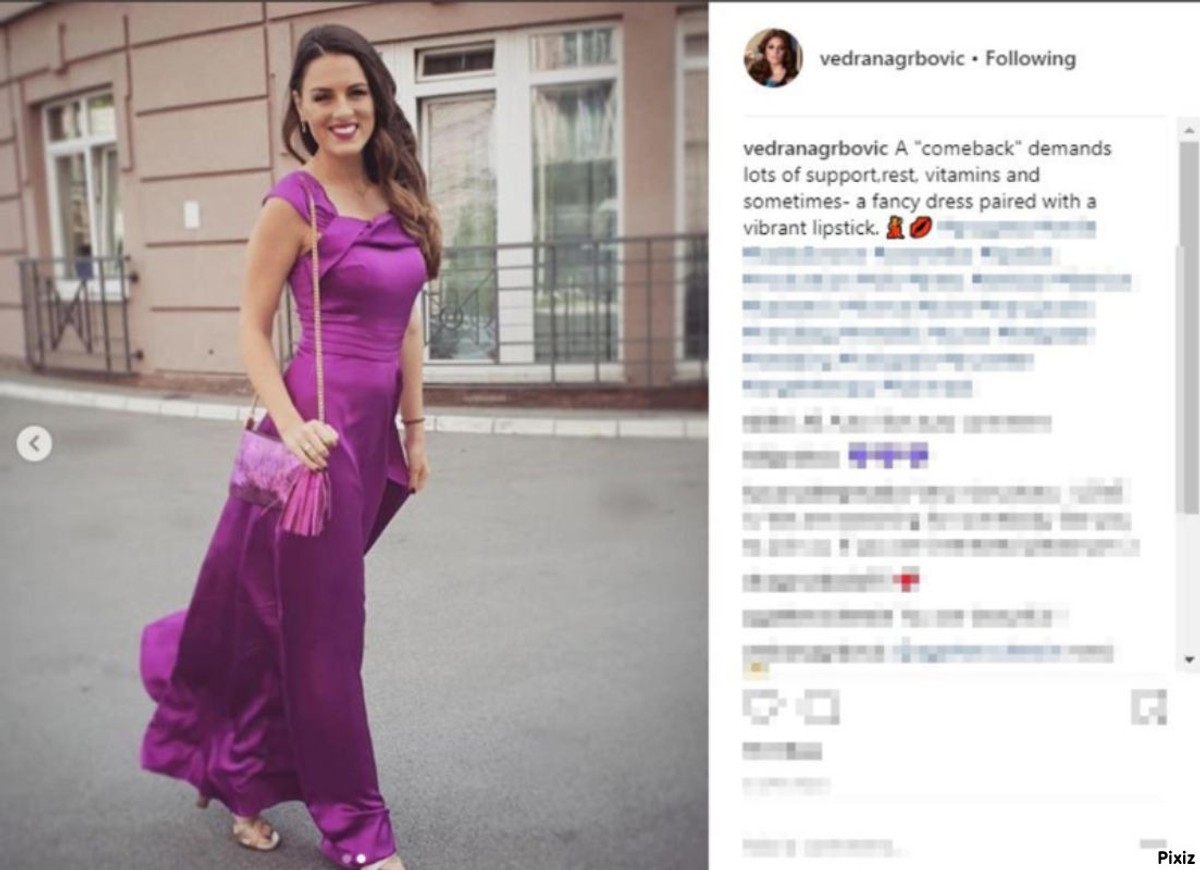Screen dimensions: 1200x870
Task: Go to the previous photo with left arrow
Action: coord(34,443)
